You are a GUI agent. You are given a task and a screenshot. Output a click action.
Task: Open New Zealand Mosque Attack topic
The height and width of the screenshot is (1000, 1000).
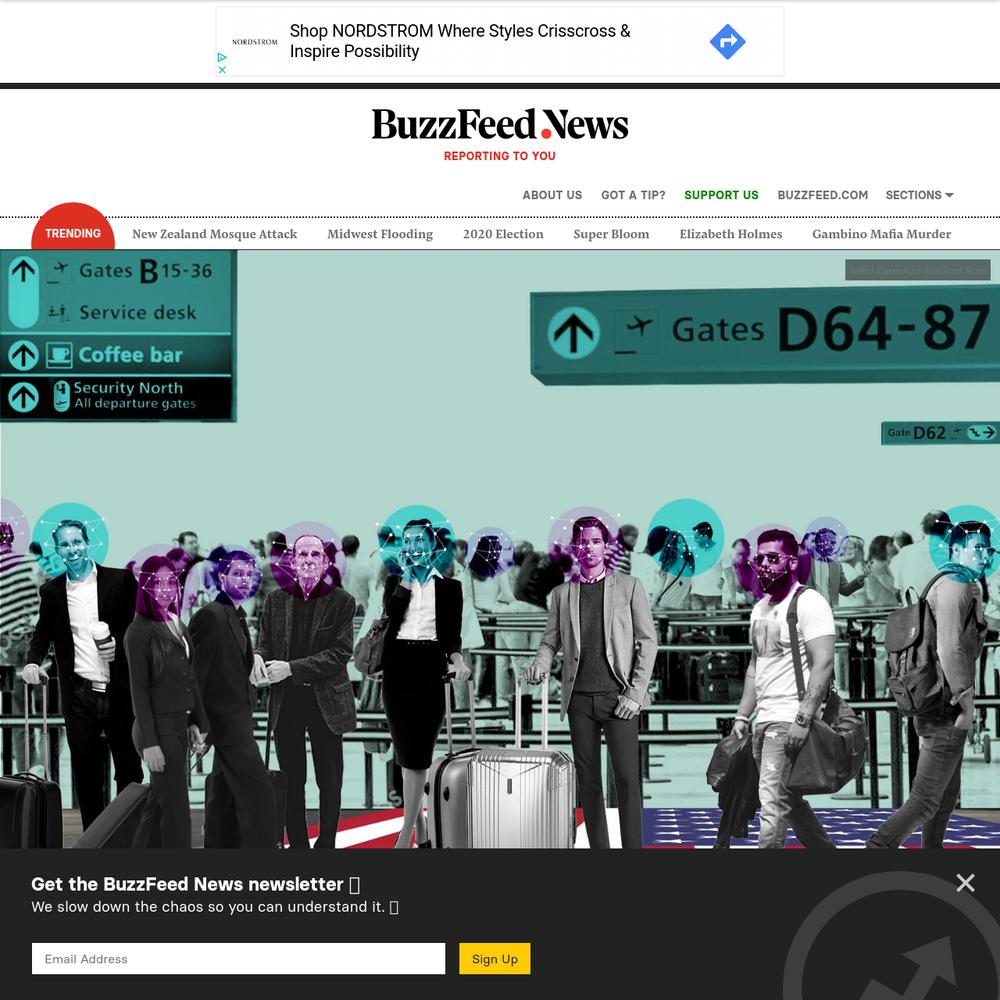pos(214,234)
